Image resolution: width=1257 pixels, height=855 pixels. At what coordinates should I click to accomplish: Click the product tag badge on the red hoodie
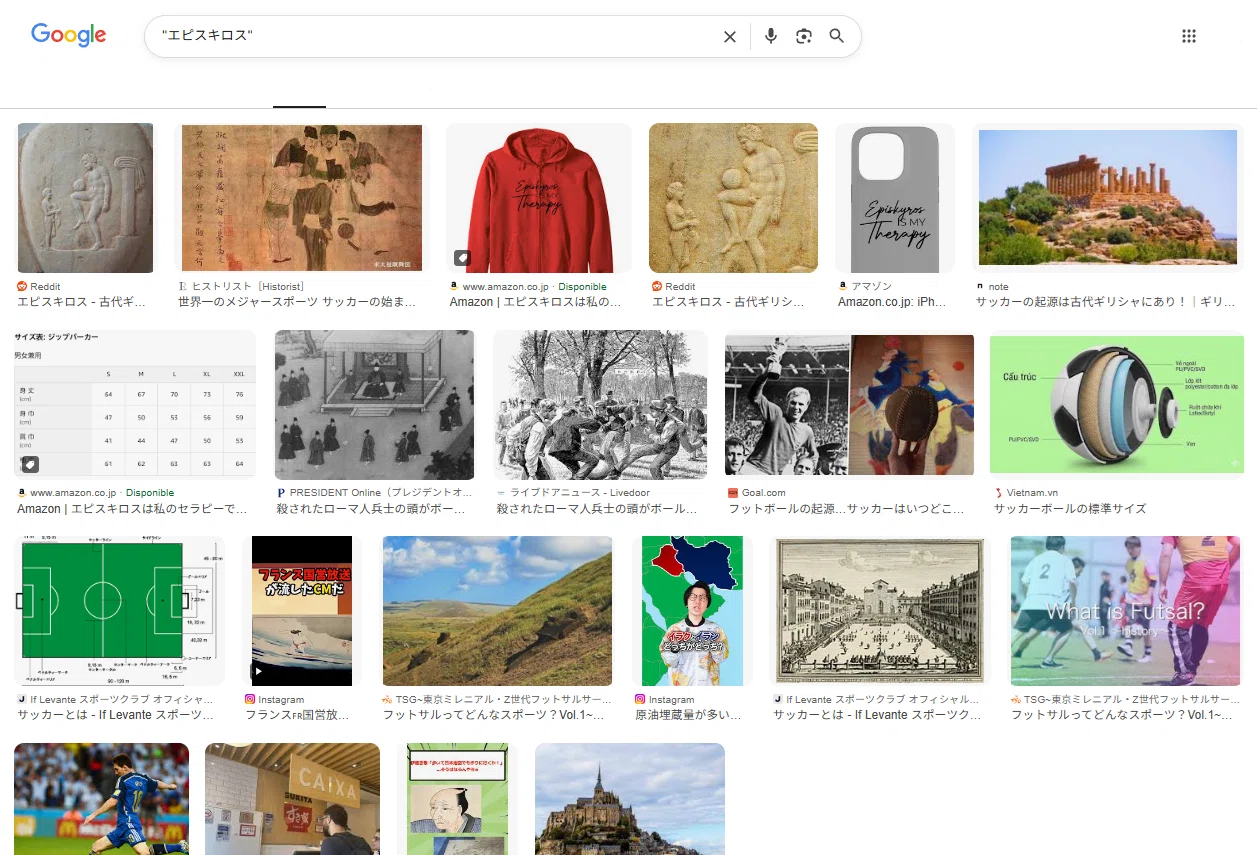(x=462, y=258)
